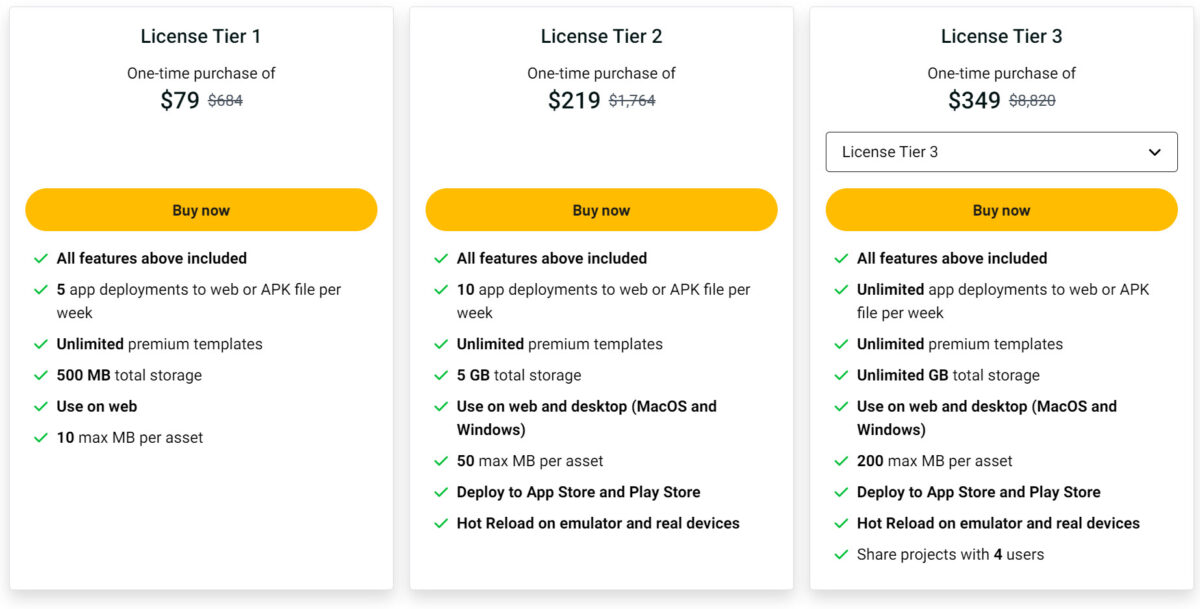Click the checkmark beside Unlimited premium templates in Tier 1

[x=41, y=343]
